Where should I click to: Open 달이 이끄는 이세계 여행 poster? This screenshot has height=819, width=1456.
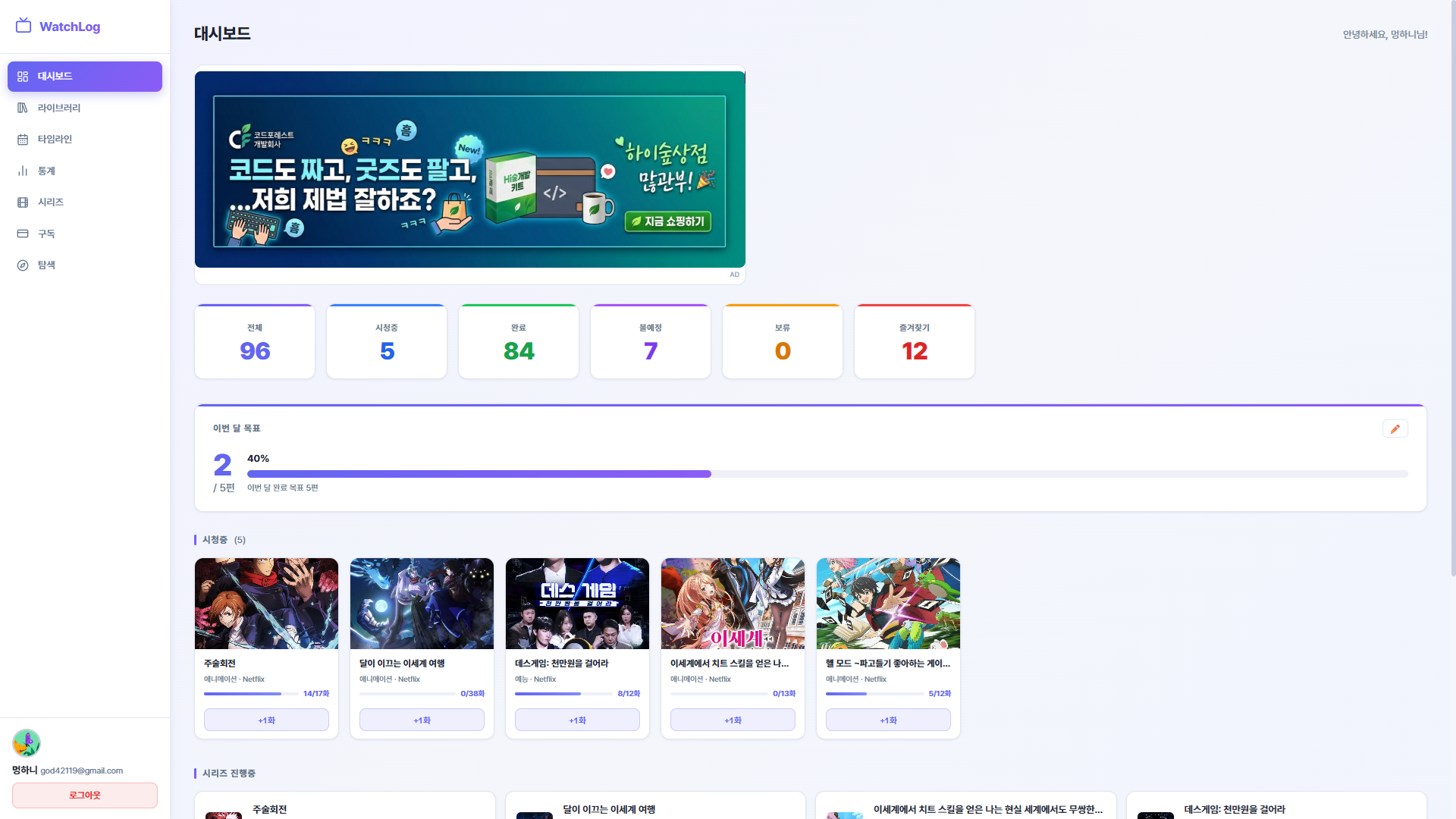(422, 604)
